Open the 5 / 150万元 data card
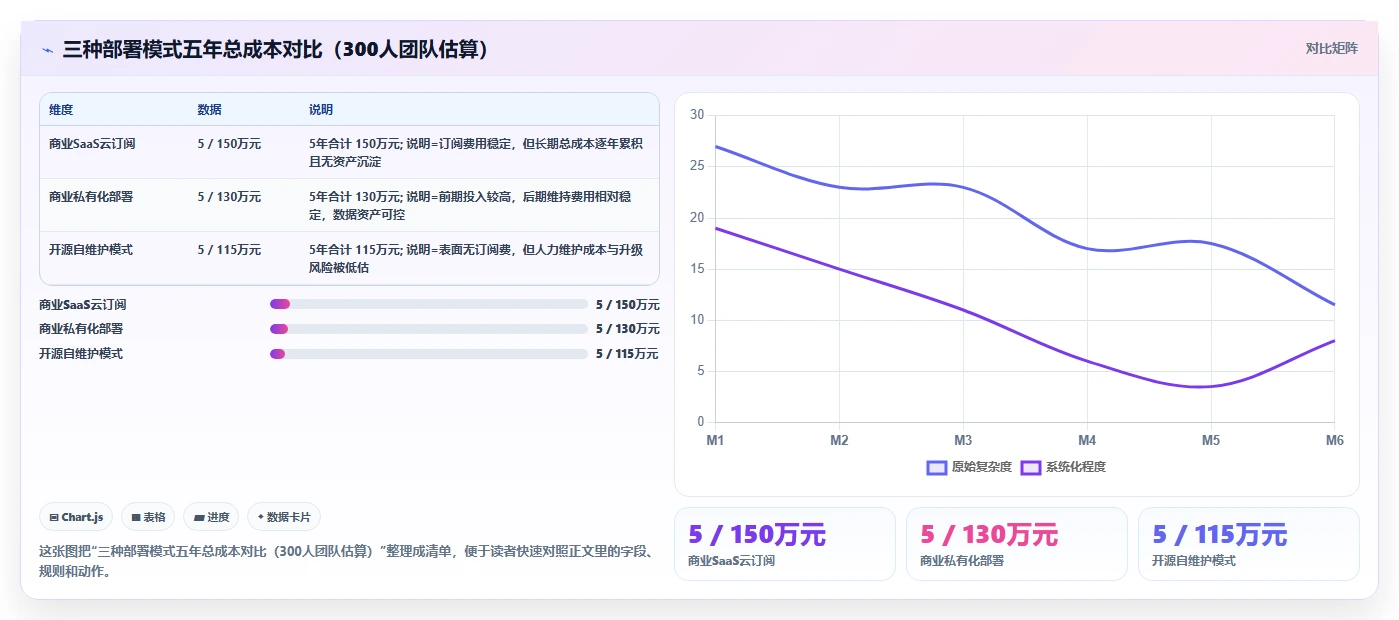 785,544
